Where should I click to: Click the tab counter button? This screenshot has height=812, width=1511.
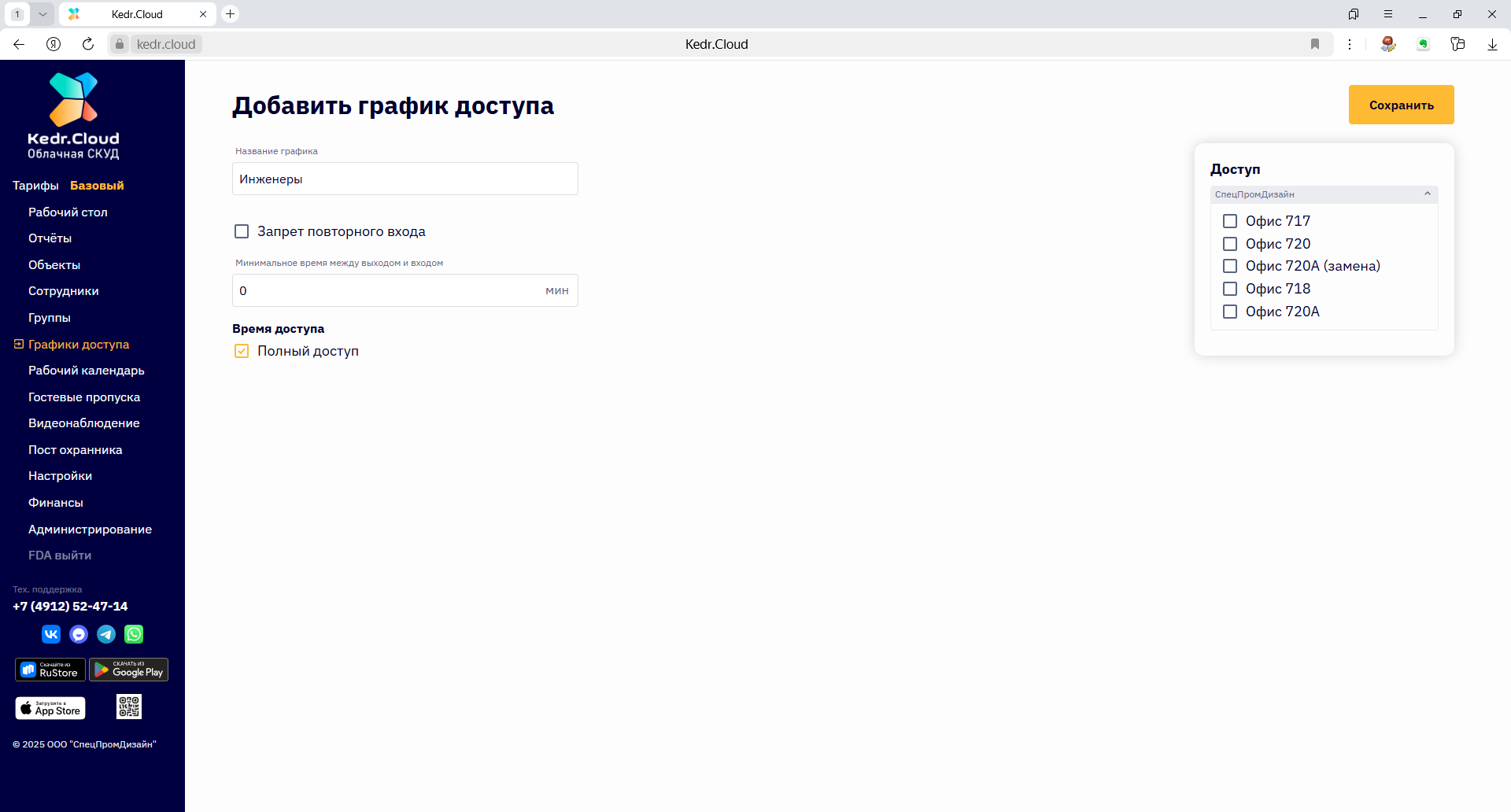pyautogui.click(x=17, y=14)
